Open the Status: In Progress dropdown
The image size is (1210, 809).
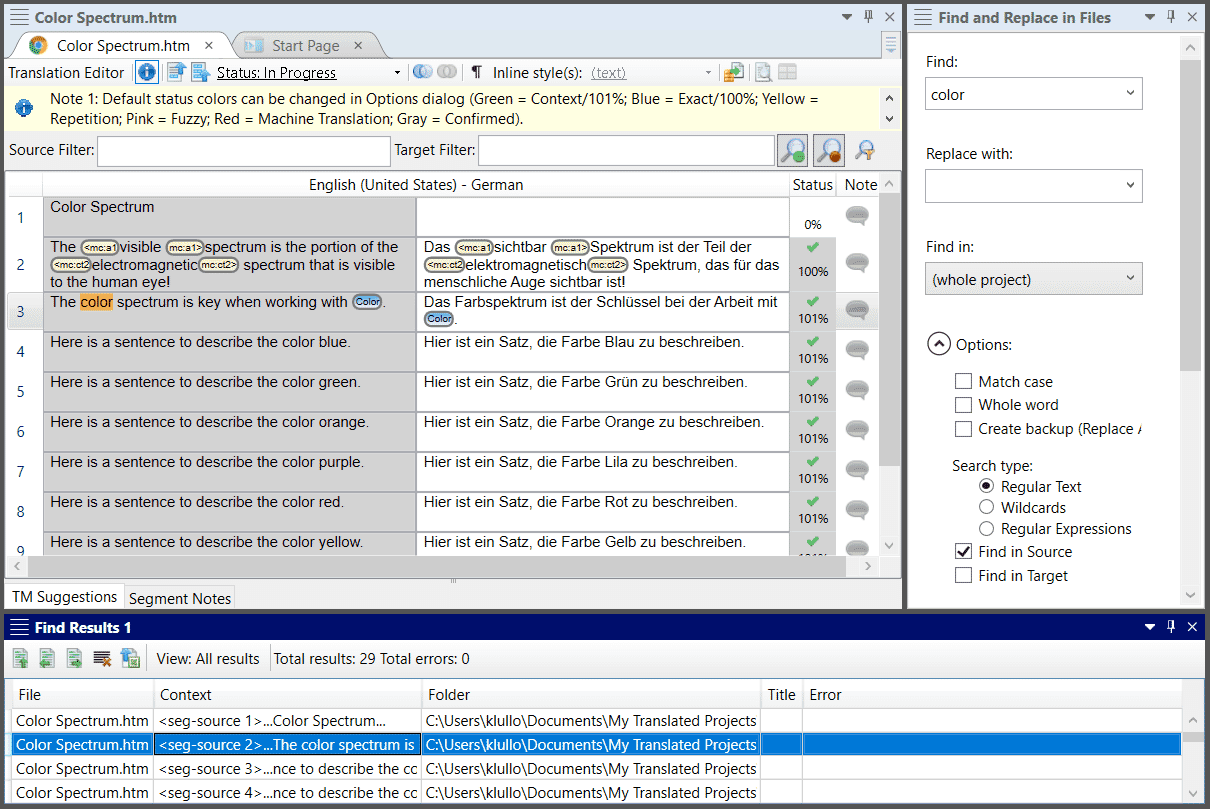click(x=397, y=73)
